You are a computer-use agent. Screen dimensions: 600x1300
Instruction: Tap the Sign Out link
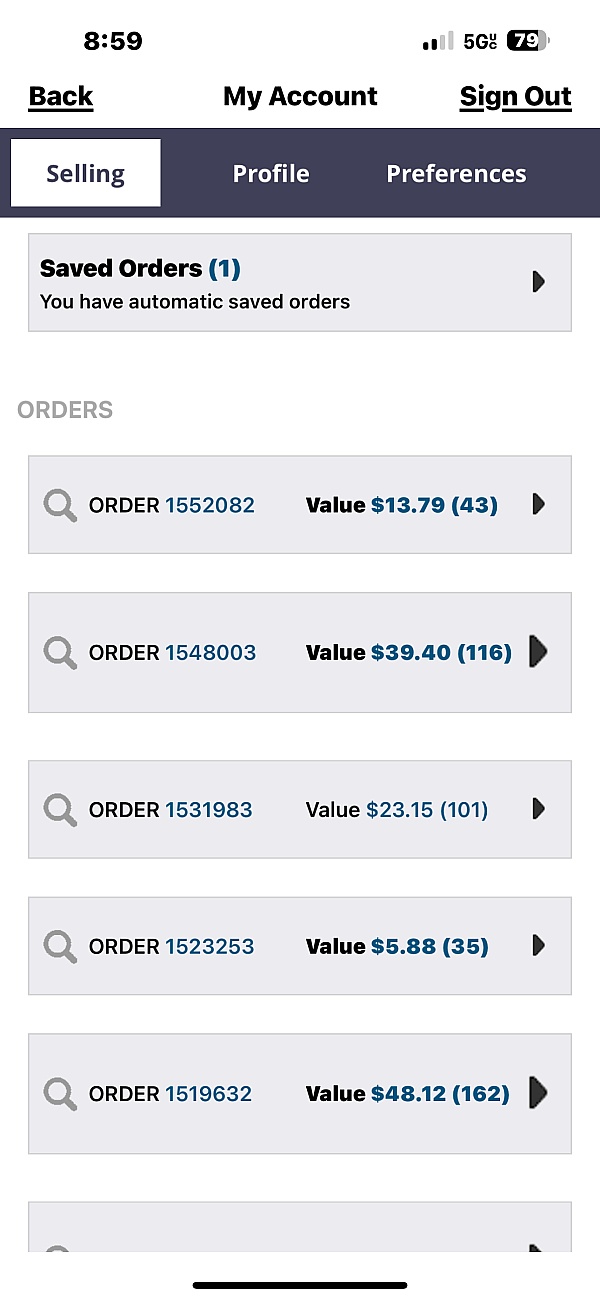point(515,96)
